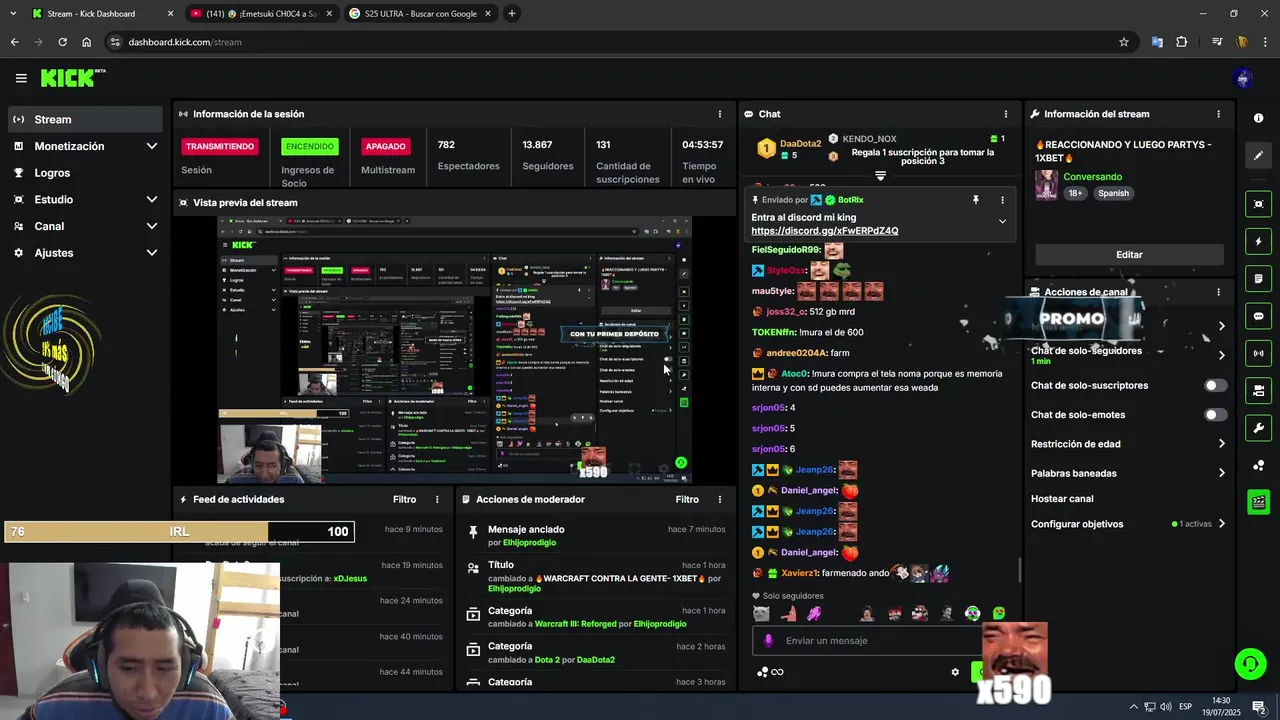Screen dimensions: 1280x720
Task: Open the Windows notification center icon
Action: [x=1258, y=707]
